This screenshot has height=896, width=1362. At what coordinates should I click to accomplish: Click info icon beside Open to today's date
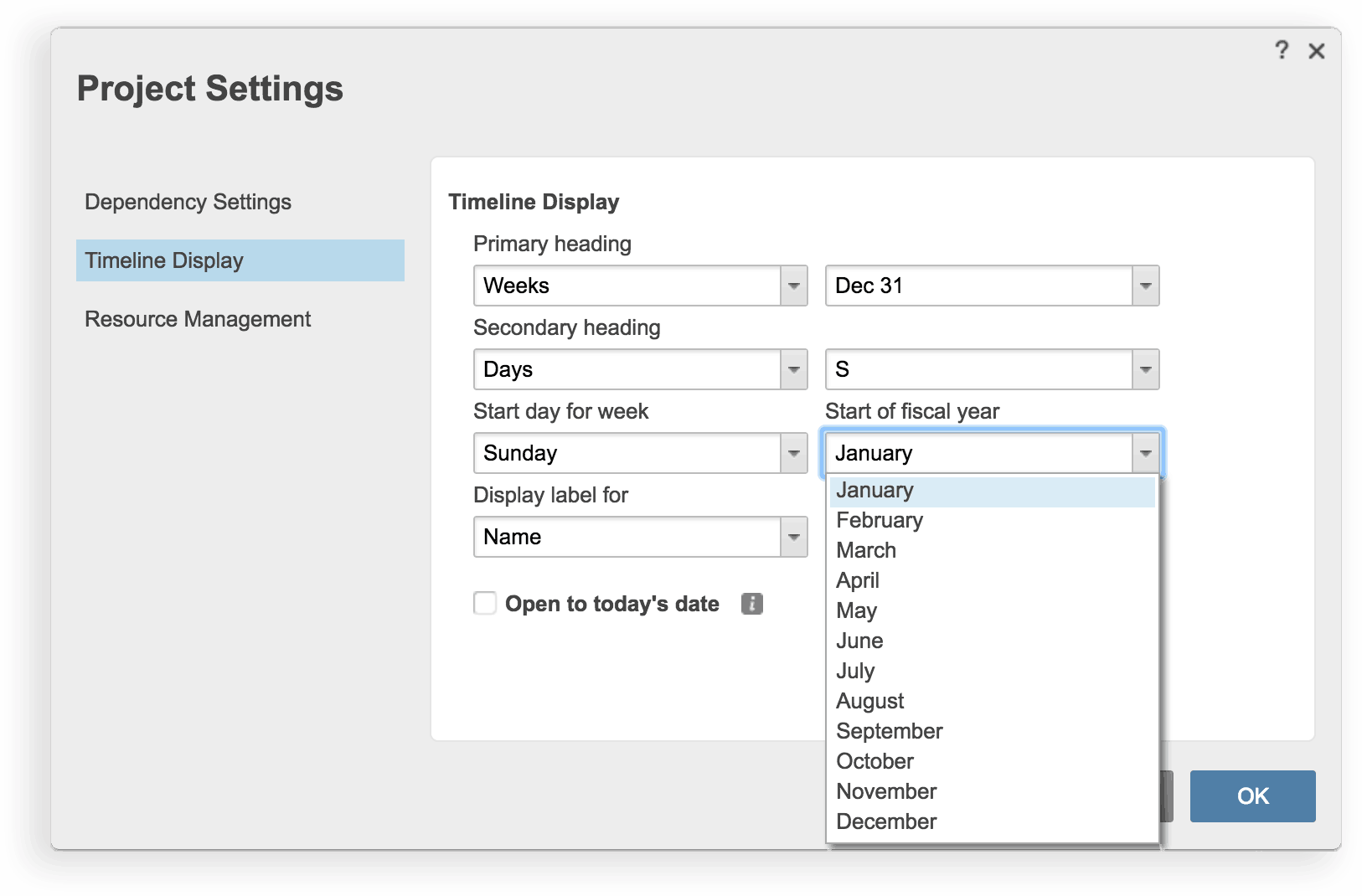(x=751, y=604)
